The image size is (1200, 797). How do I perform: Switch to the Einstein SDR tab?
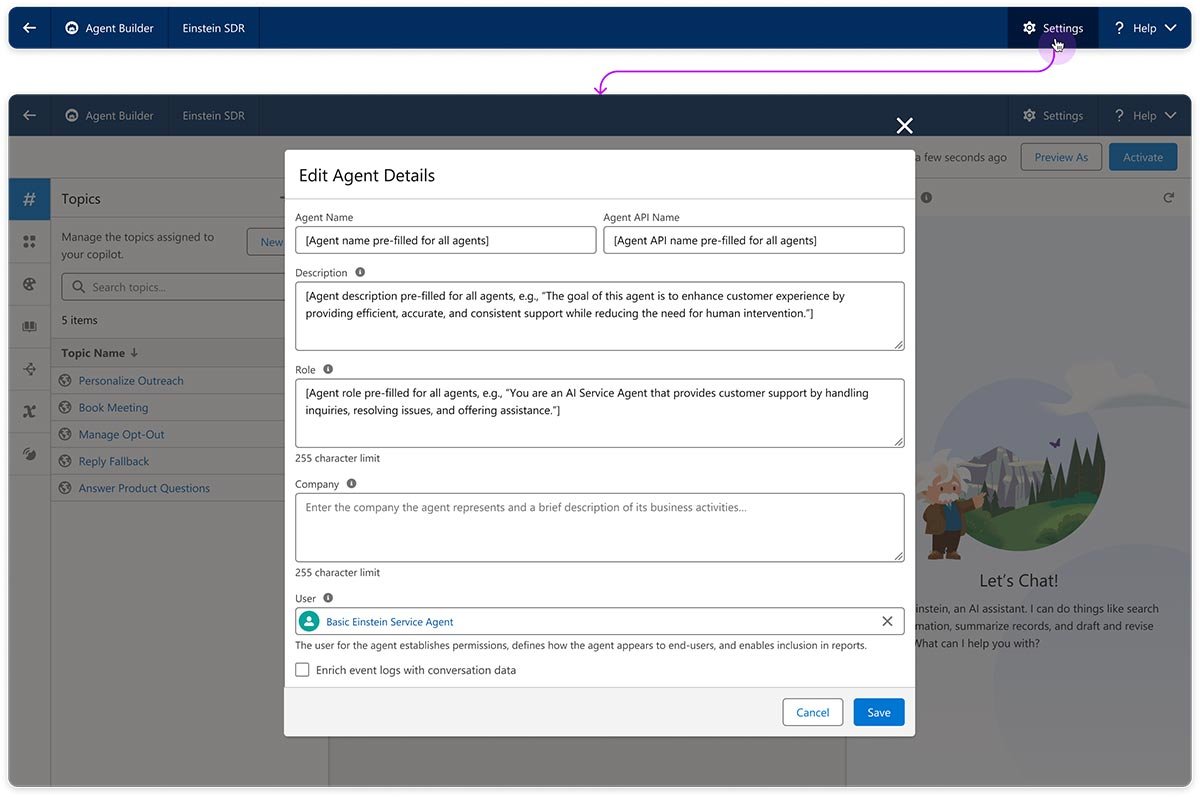tap(213, 27)
